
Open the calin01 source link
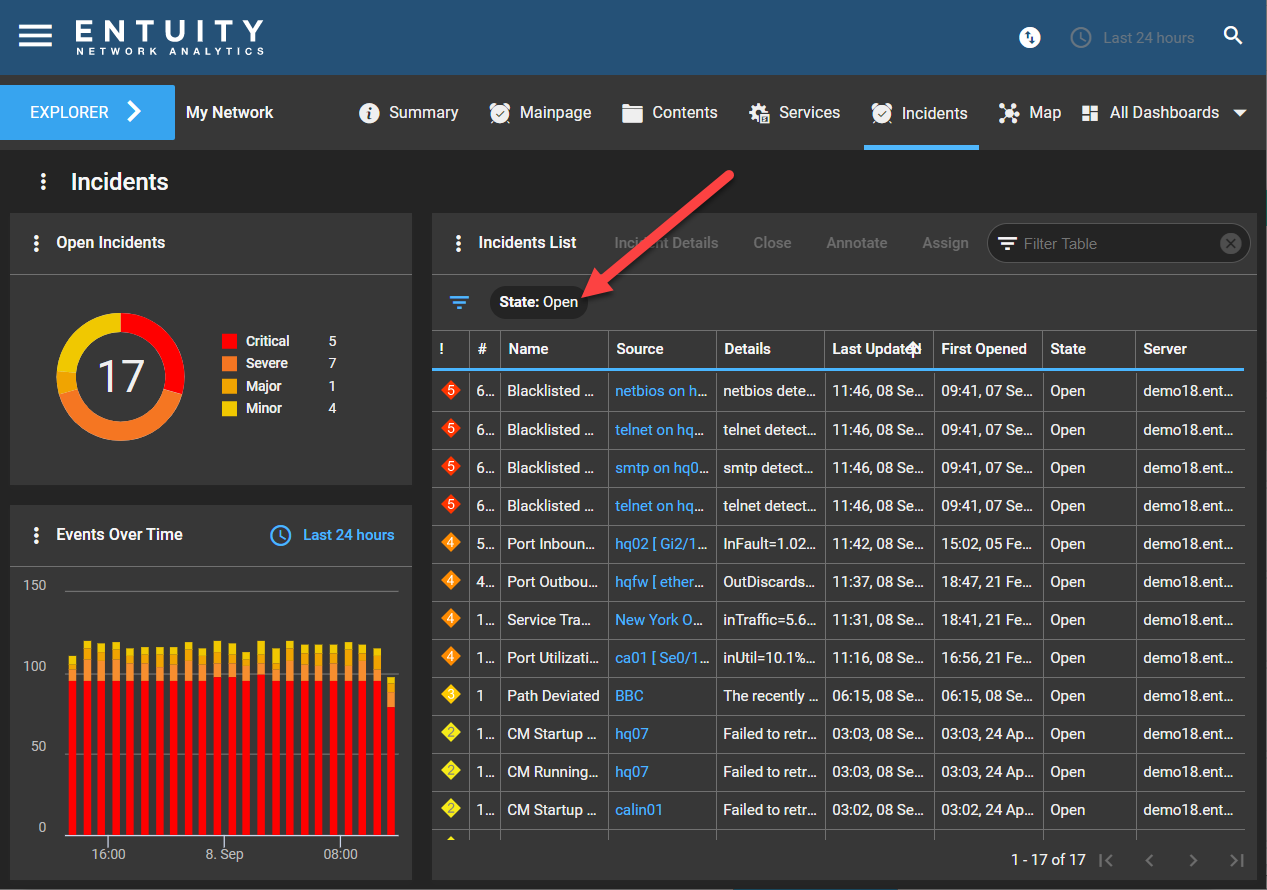(639, 809)
